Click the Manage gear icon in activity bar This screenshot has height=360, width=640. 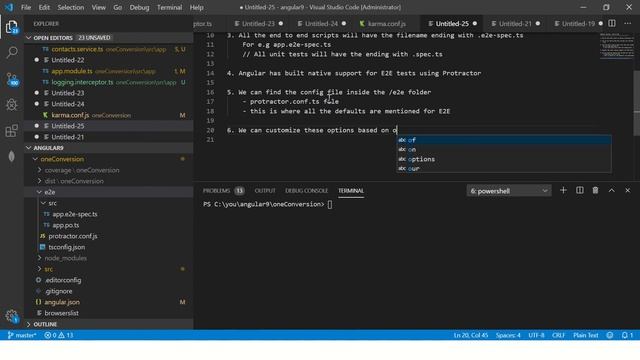(x=12, y=316)
